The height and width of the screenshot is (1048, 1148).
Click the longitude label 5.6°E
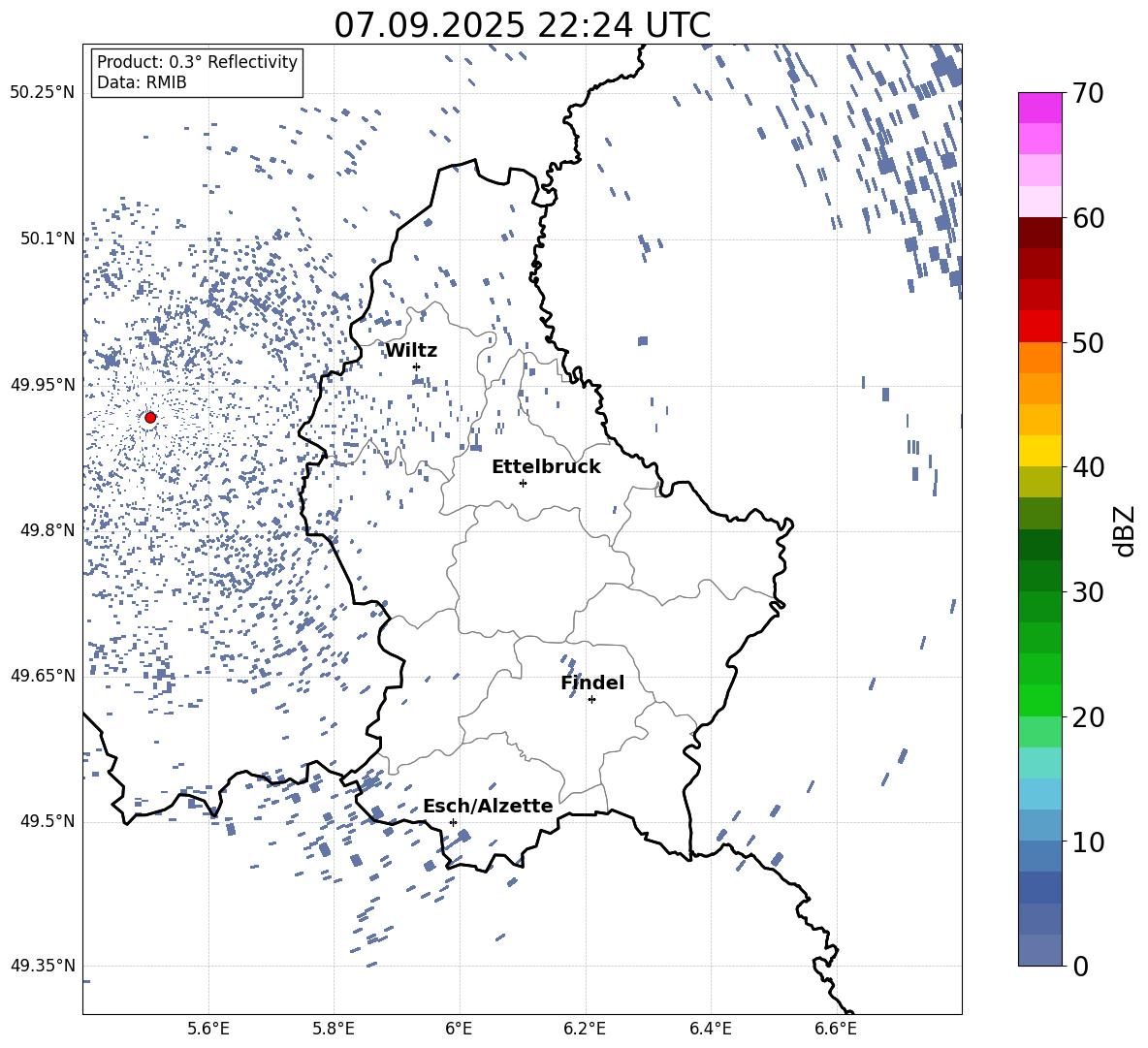(x=208, y=1029)
